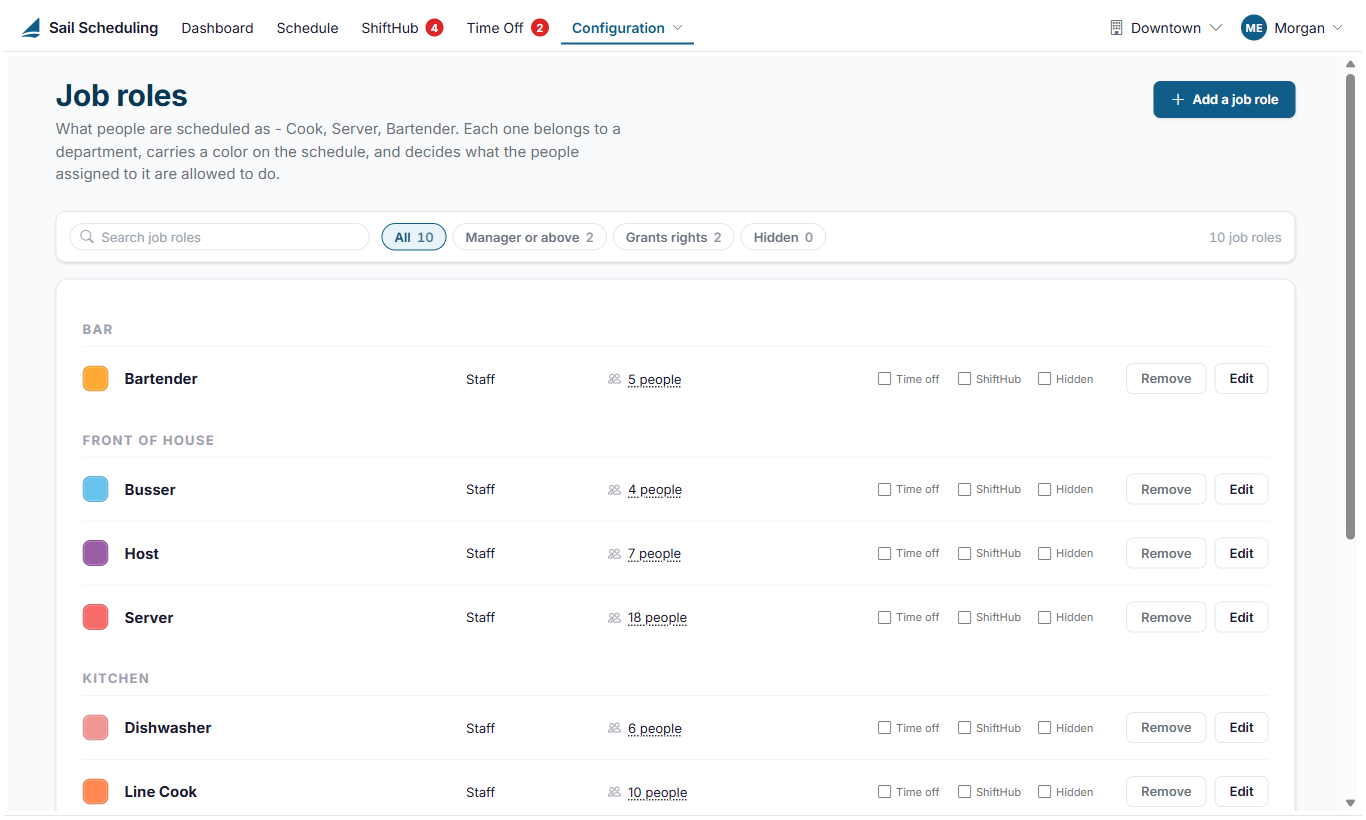The height and width of the screenshot is (820, 1366).
Task: Click the page vertical scrollbar thumb
Action: click(1350, 306)
